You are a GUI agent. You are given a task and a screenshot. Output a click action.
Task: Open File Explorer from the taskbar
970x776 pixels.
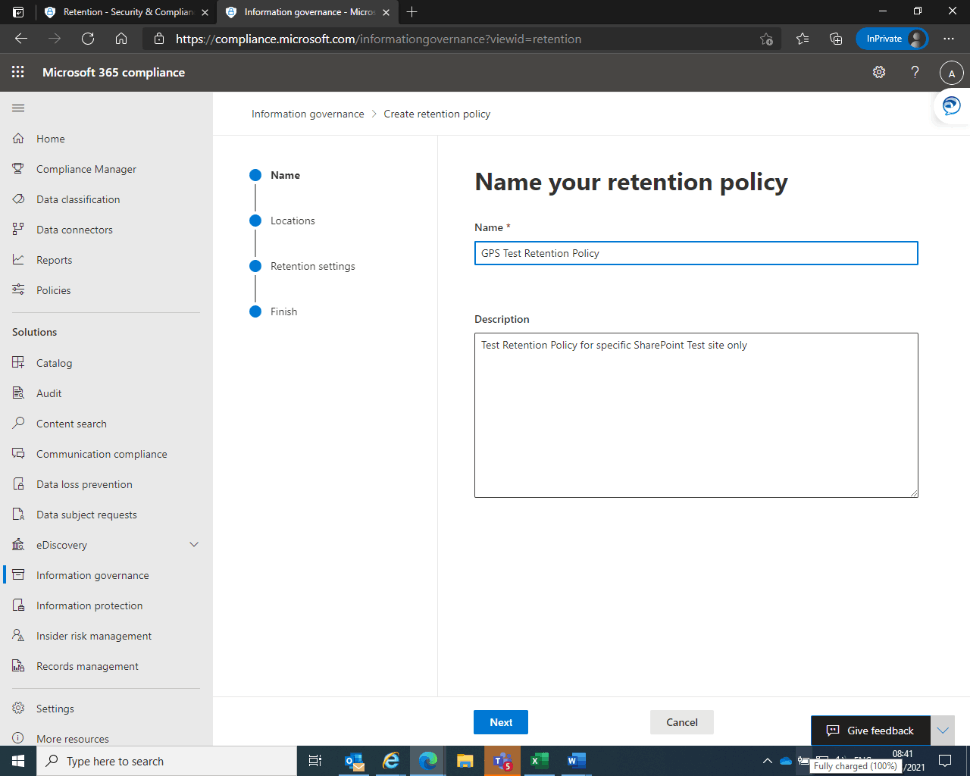pyautogui.click(x=465, y=761)
